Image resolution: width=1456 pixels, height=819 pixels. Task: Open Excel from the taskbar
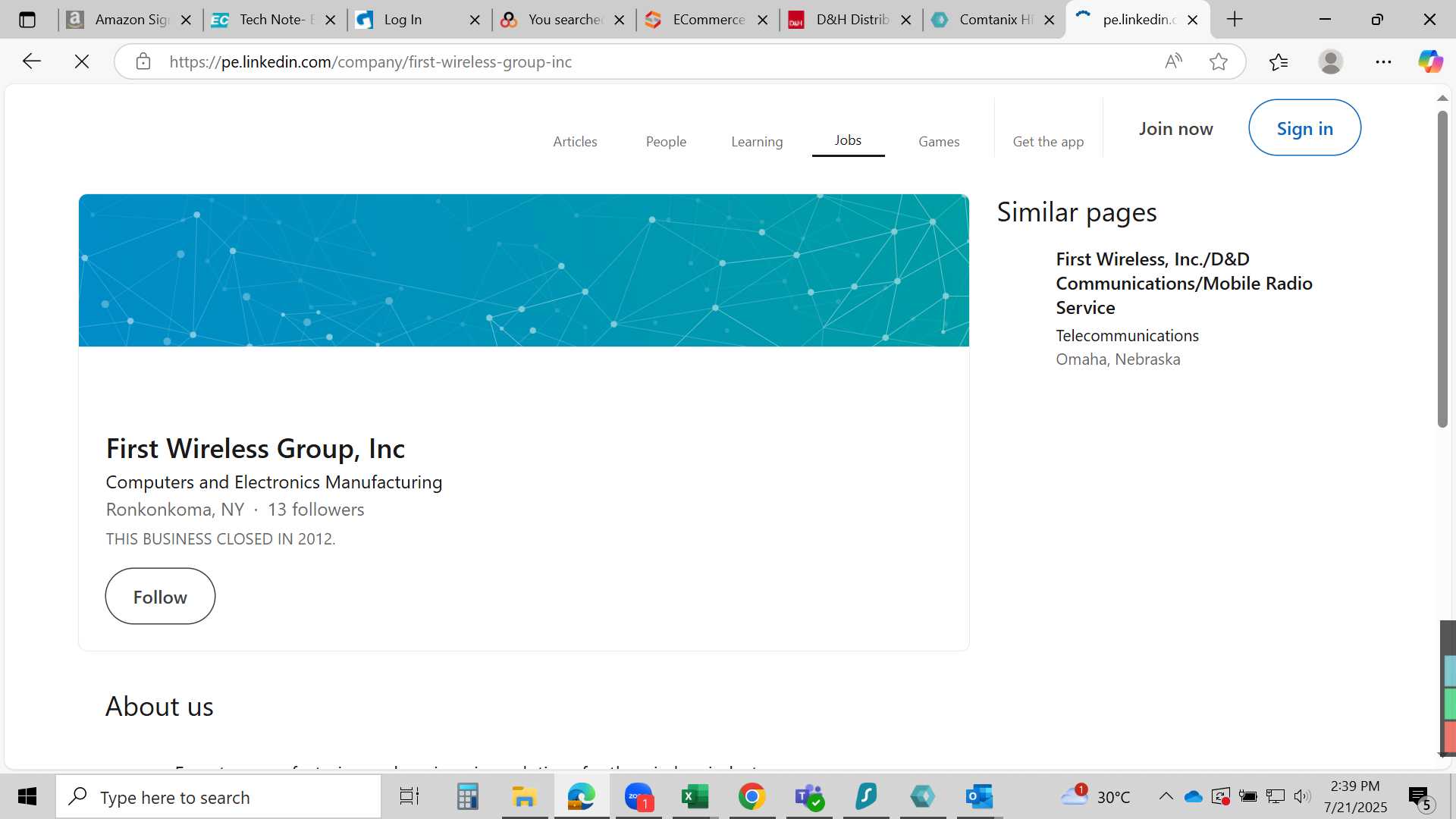coord(695,796)
